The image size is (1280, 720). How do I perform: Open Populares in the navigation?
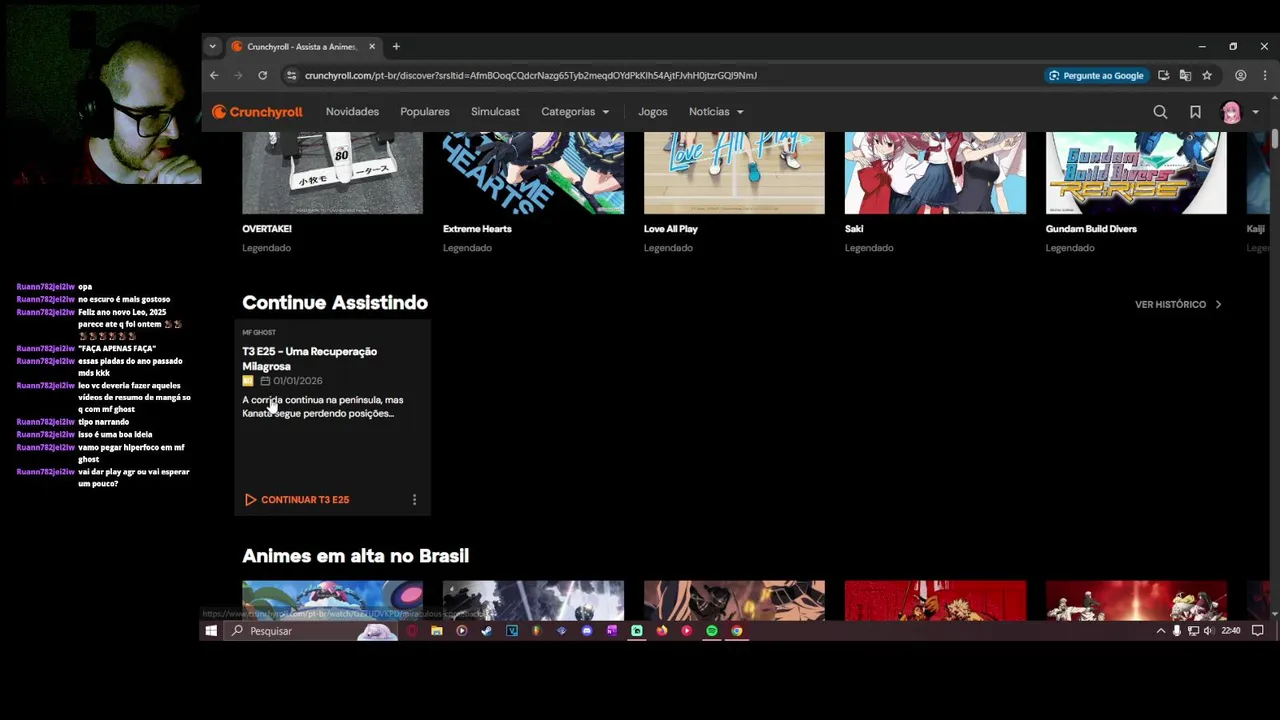425,112
